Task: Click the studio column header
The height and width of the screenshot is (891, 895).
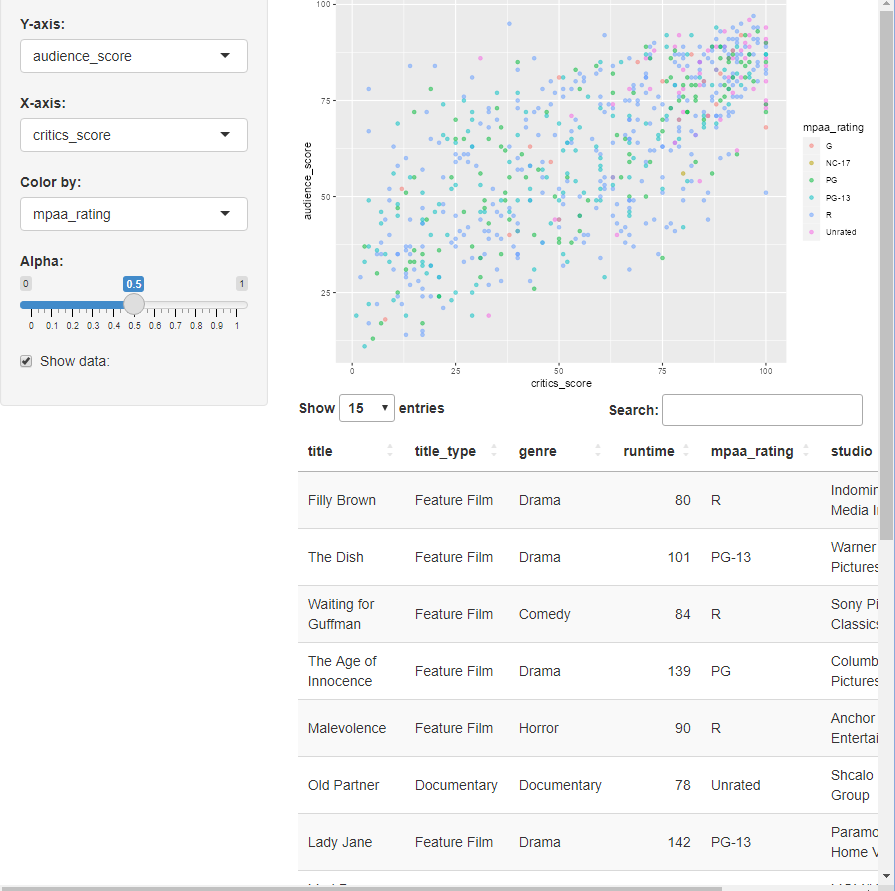Action: 851,451
